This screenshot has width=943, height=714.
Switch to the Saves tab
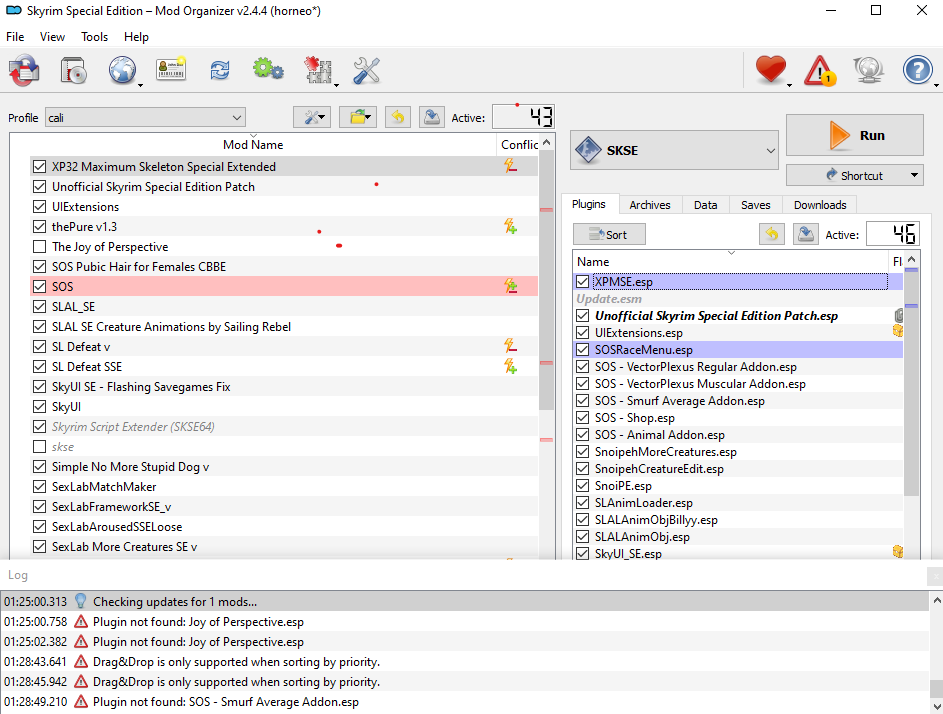click(755, 205)
